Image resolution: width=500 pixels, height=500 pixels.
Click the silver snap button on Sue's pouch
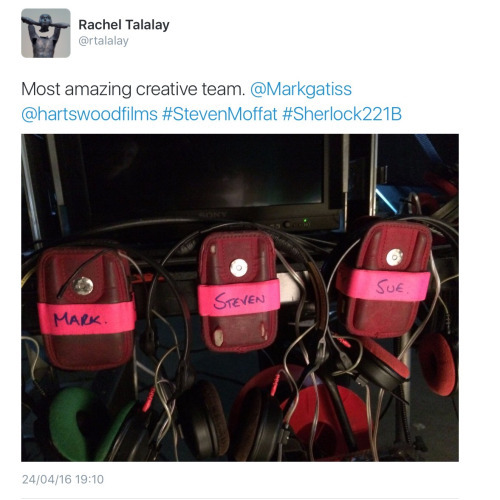395,257
